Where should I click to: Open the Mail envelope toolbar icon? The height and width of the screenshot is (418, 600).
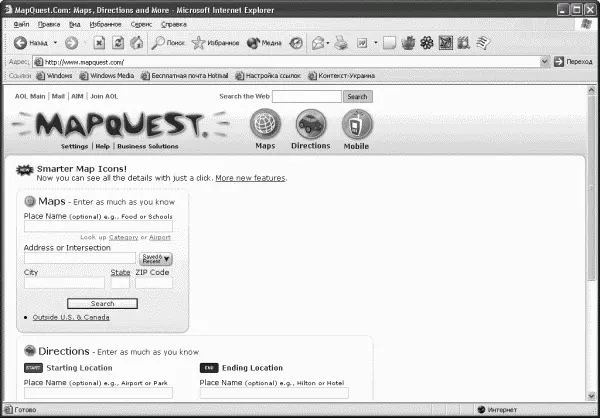pos(318,43)
